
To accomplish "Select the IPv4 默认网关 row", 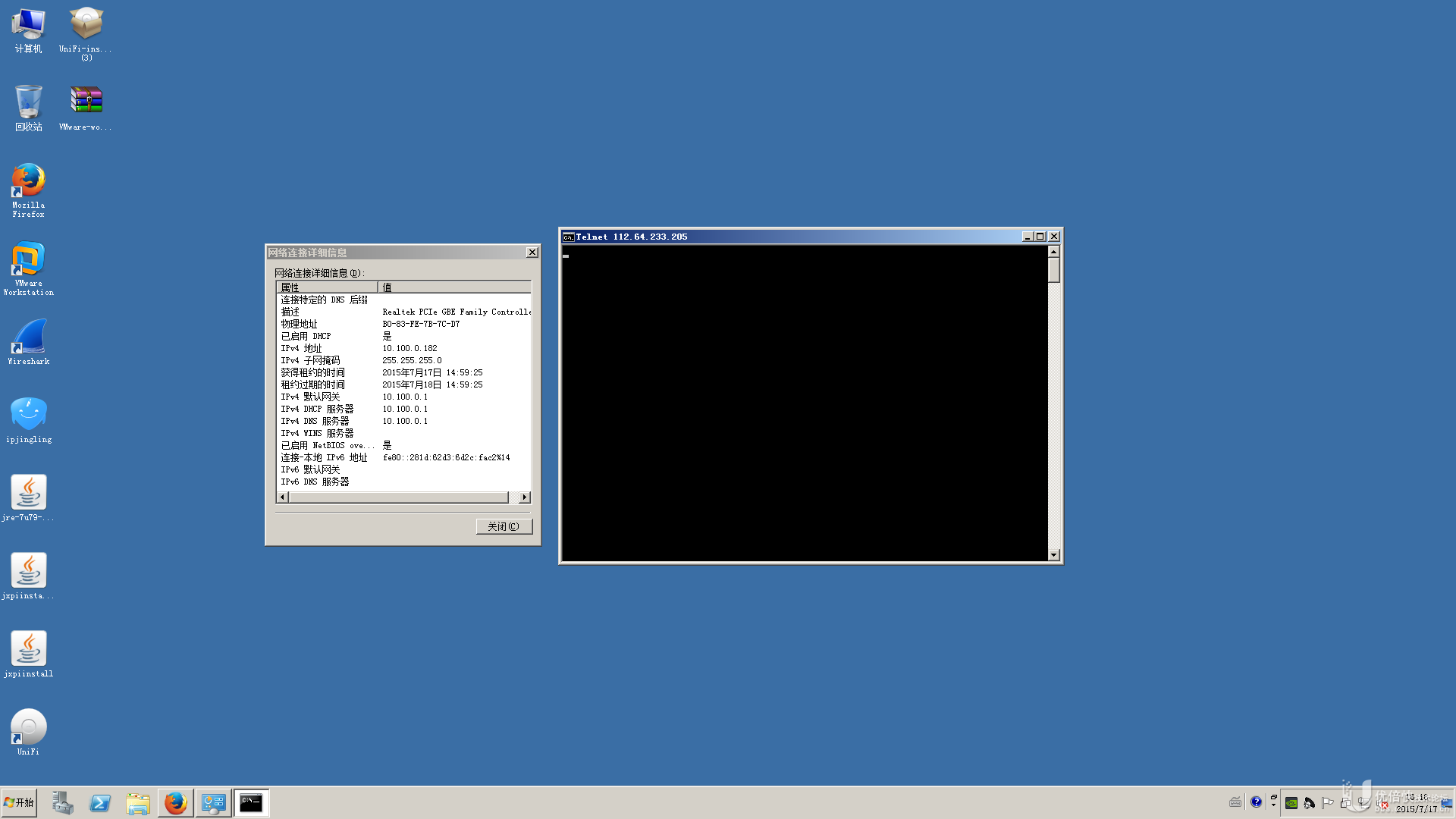I will pyautogui.click(x=403, y=397).
